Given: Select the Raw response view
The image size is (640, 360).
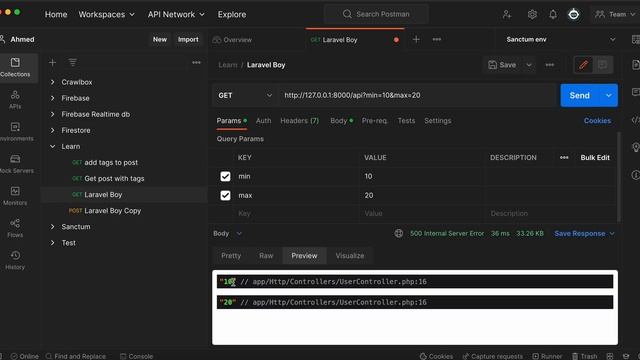Looking at the screenshot, I should pos(266,256).
